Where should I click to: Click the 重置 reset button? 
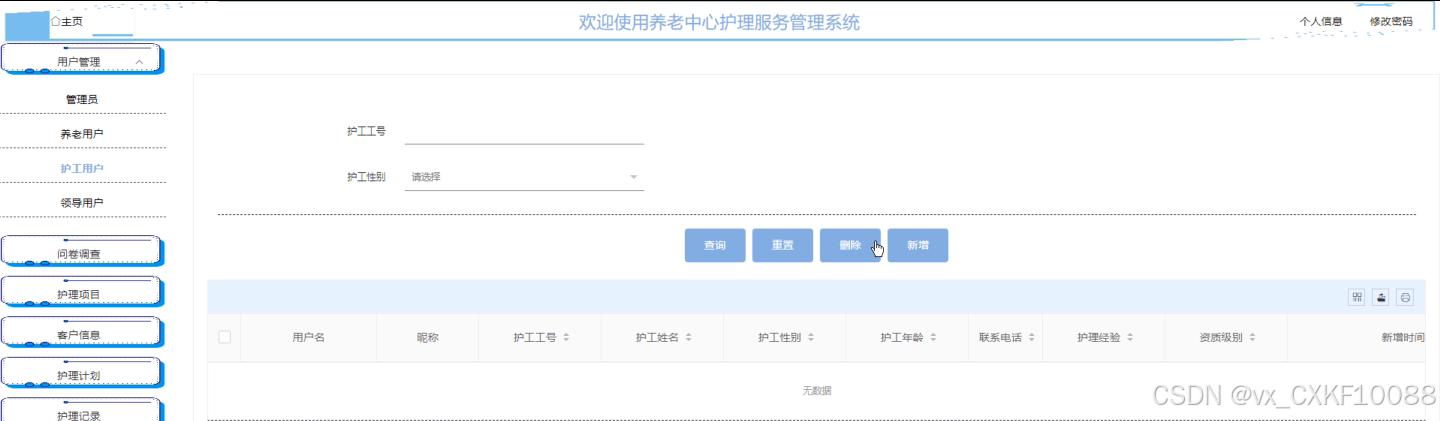(x=783, y=245)
